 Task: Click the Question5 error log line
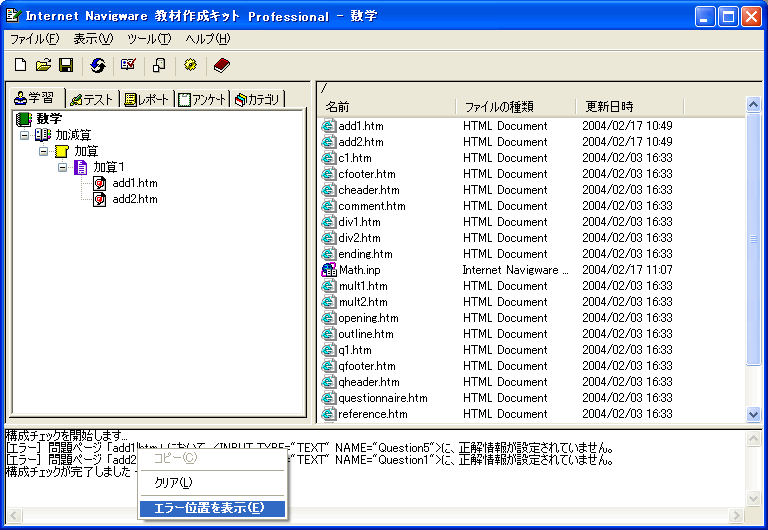[x=311, y=448]
